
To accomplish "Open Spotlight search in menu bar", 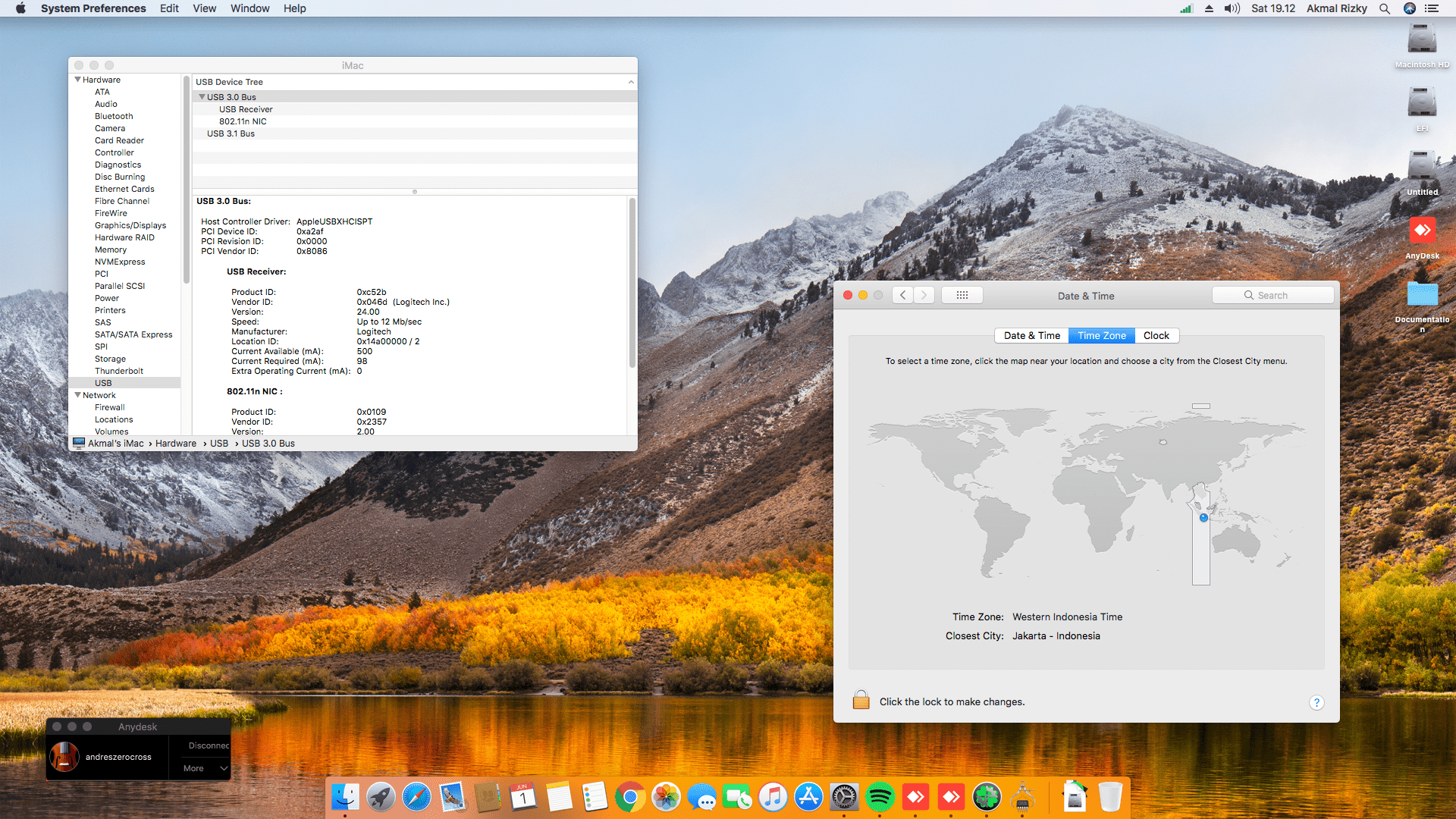I will [1385, 8].
